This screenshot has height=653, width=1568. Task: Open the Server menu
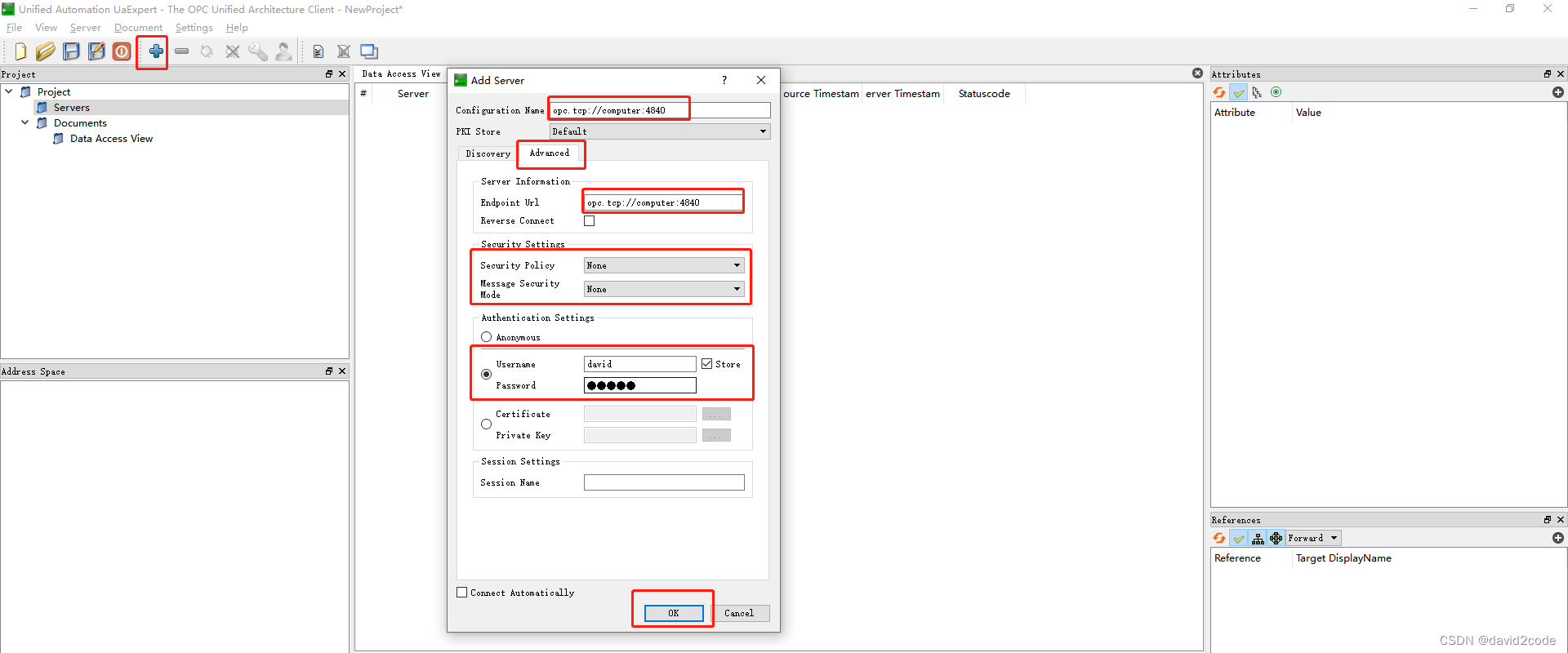85,28
